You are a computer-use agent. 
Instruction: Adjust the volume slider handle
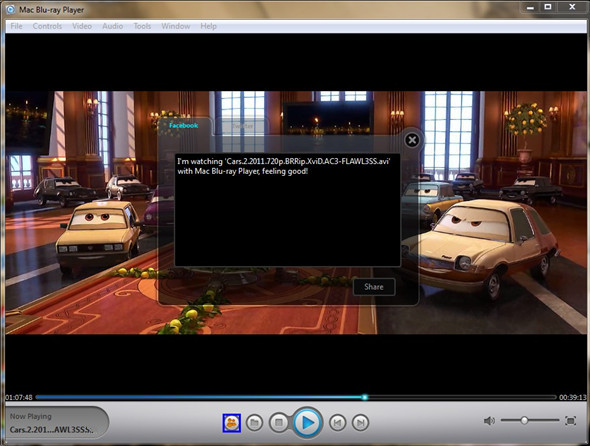click(x=524, y=420)
